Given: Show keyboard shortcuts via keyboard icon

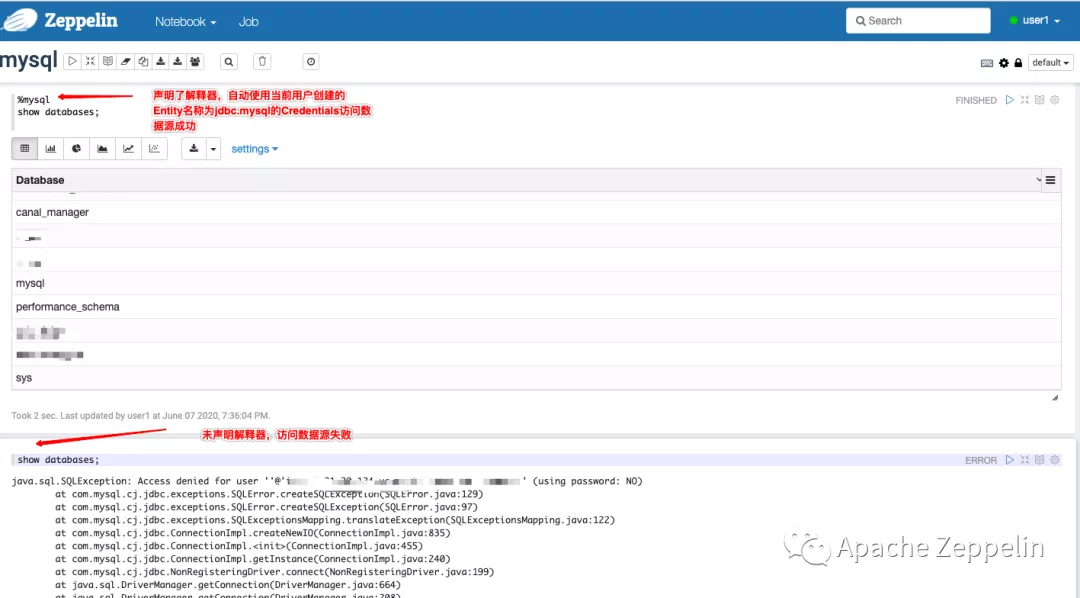Looking at the screenshot, I should point(986,63).
